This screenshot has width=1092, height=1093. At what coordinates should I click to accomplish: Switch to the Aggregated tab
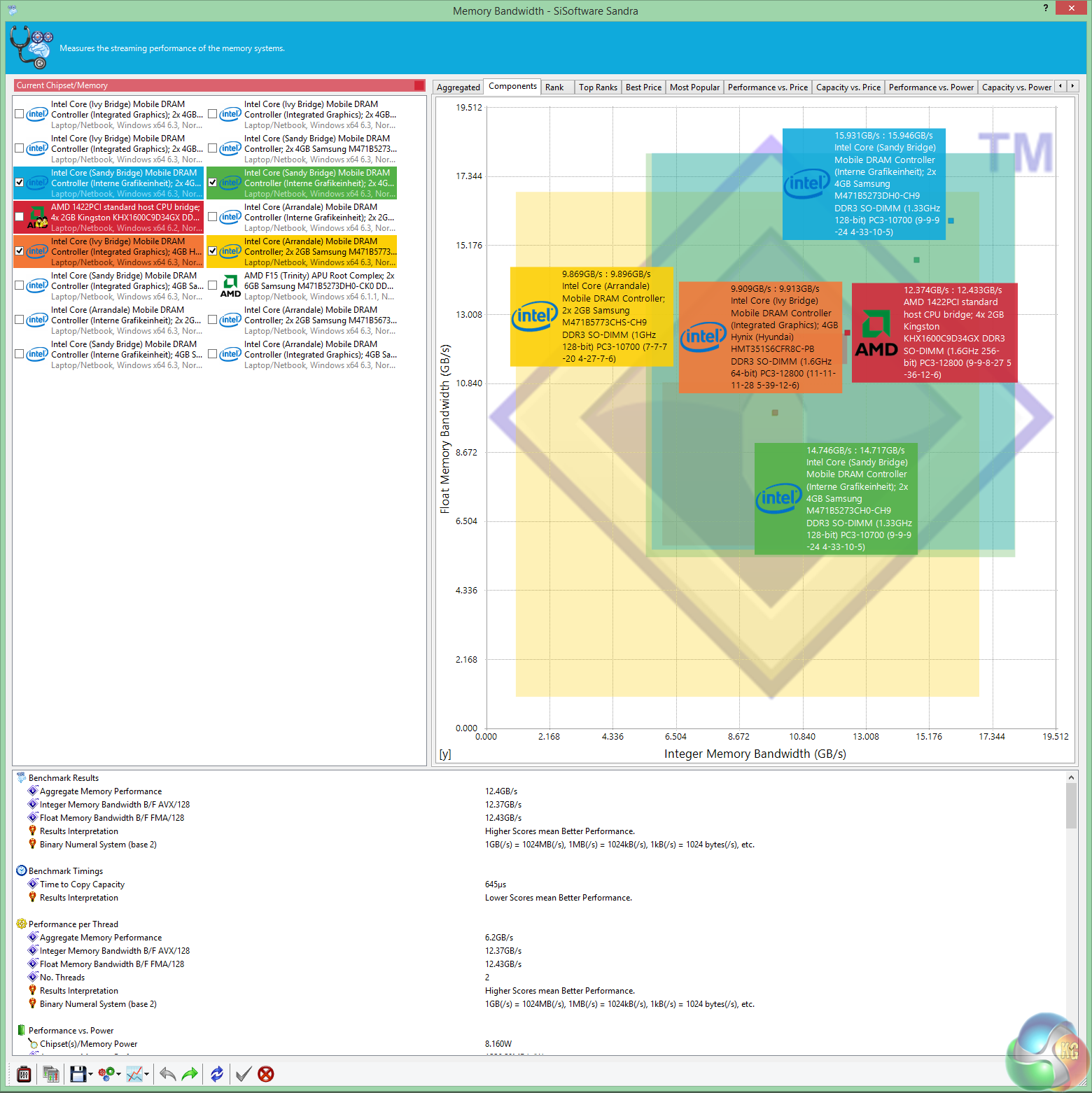tap(458, 87)
